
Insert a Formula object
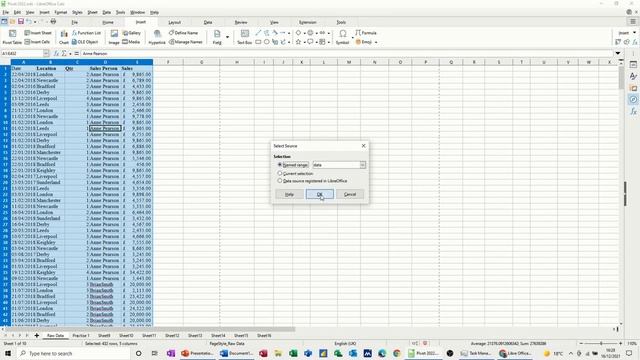coord(366,33)
